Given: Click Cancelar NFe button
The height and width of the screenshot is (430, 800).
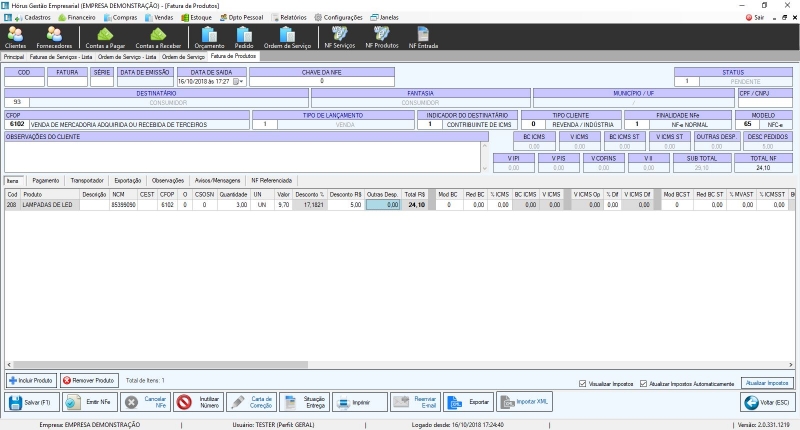Looking at the screenshot, I should pos(145,402).
